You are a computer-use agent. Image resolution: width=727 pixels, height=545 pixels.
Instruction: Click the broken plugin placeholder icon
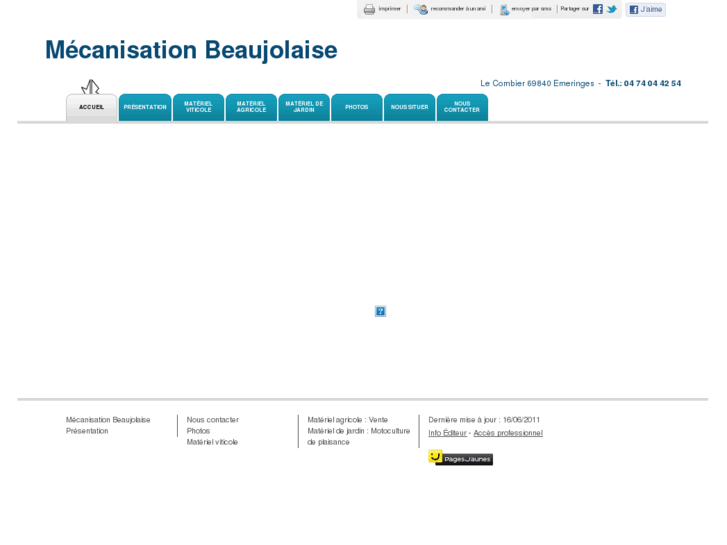380,311
